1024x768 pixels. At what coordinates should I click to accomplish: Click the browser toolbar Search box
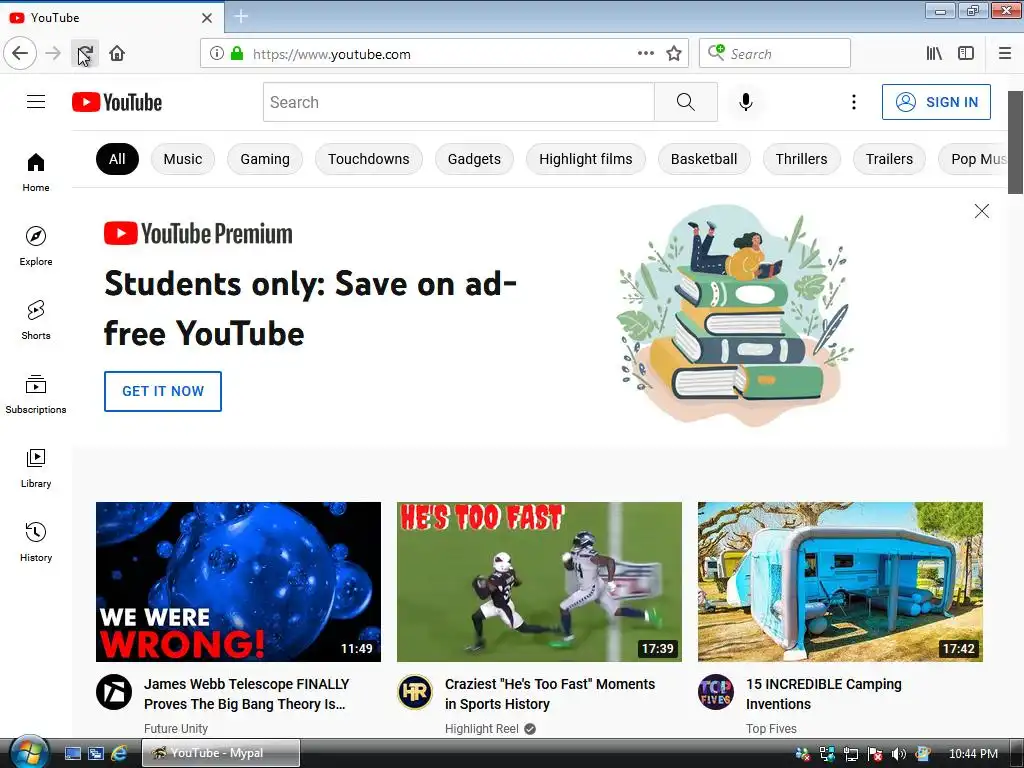click(775, 54)
